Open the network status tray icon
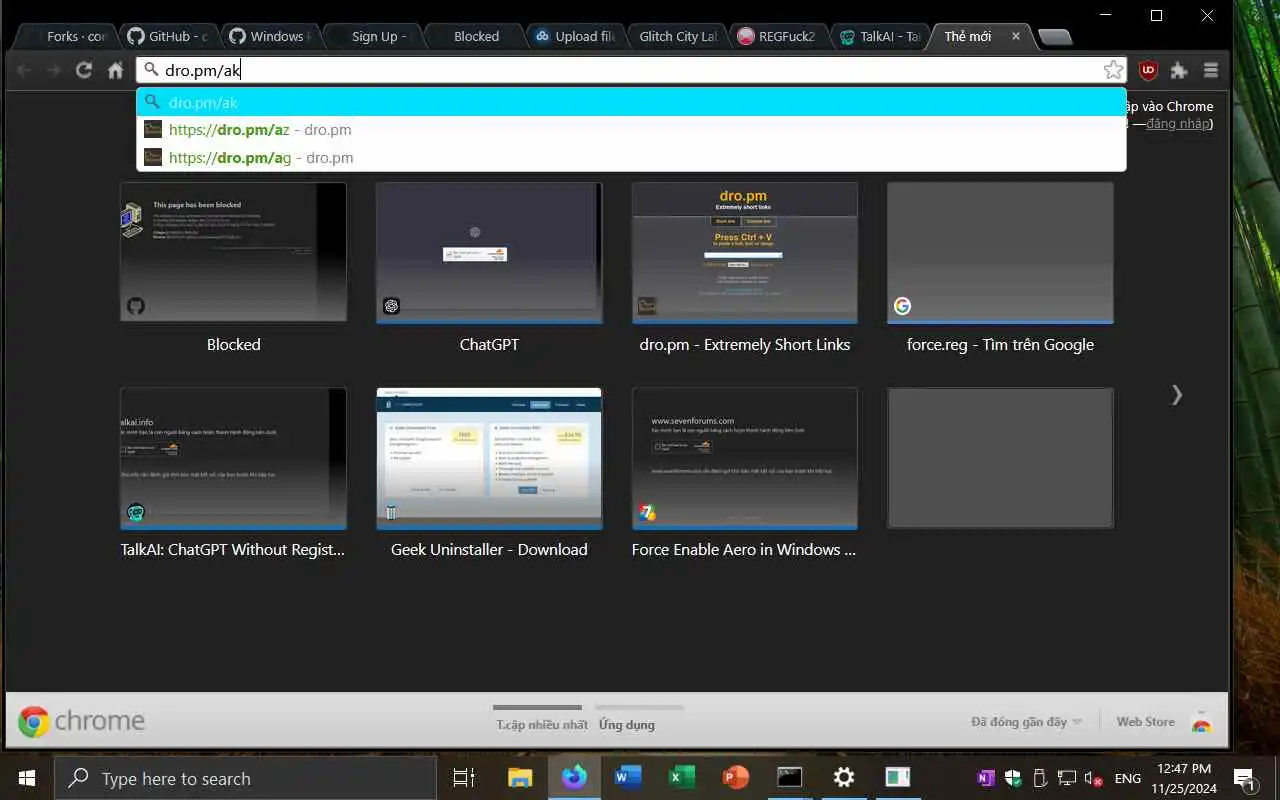The width and height of the screenshot is (1280, 800). point(1067,778)
